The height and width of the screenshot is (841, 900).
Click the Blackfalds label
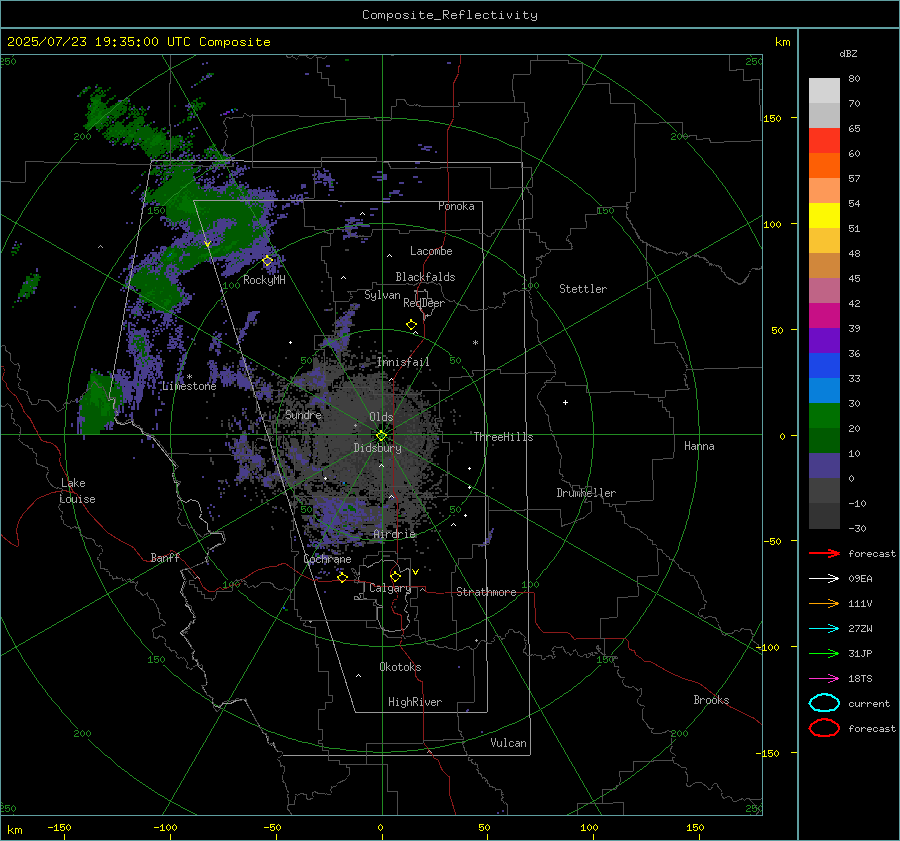point(425,277)
